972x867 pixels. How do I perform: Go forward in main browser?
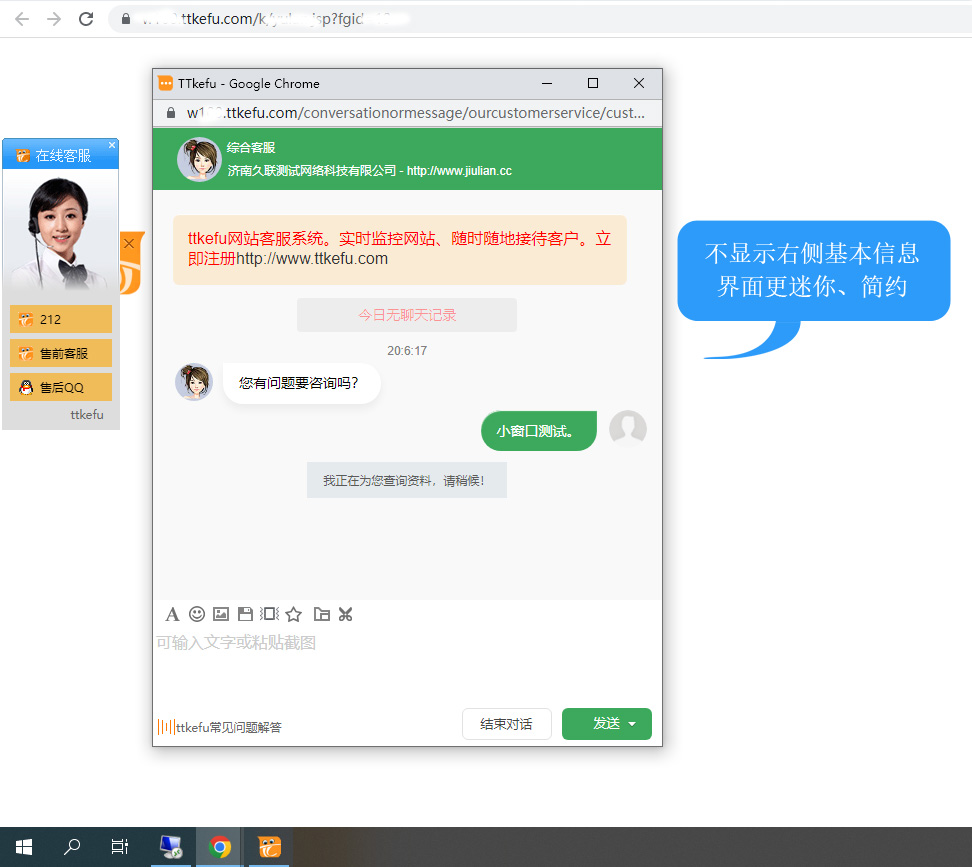[x=55, y=19]
